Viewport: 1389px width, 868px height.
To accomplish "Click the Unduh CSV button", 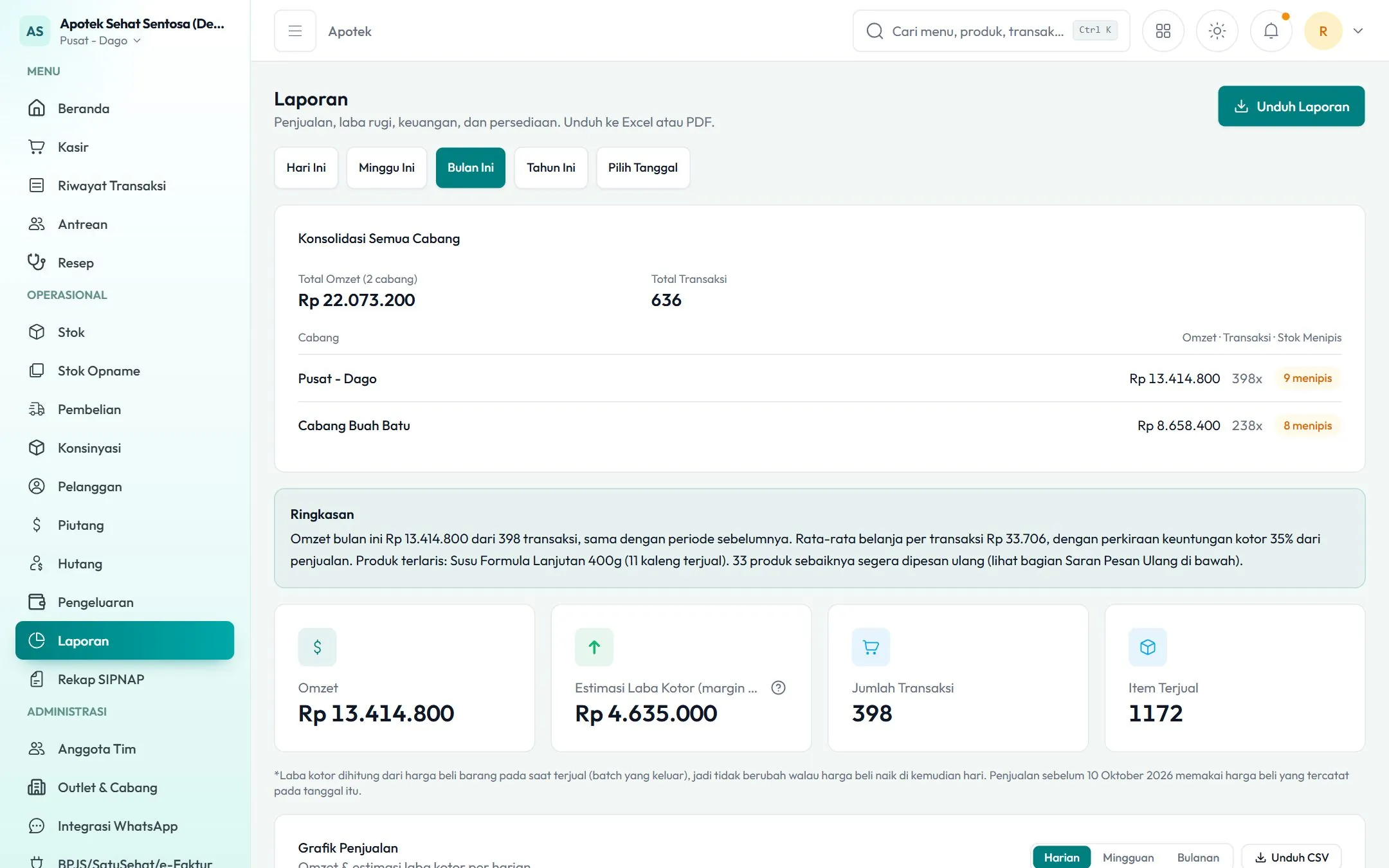I will [1291, 857].
